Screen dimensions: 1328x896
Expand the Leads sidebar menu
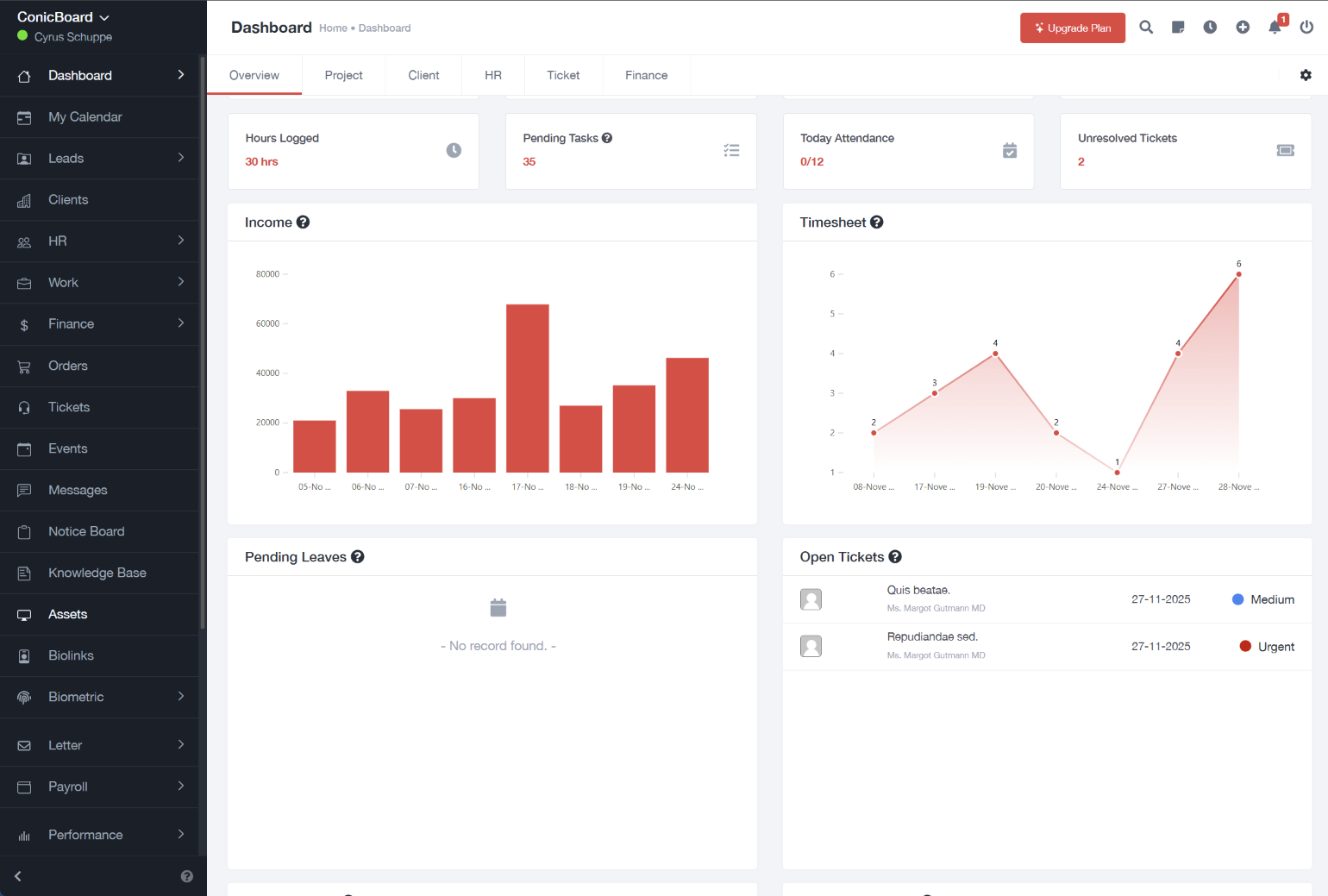coord(99,159)
